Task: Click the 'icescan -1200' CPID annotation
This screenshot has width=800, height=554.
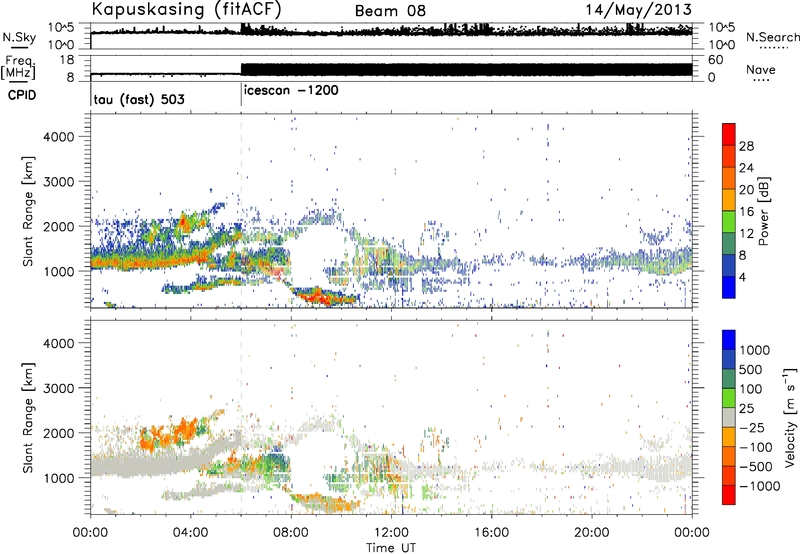Action: (x=291, y=91)
